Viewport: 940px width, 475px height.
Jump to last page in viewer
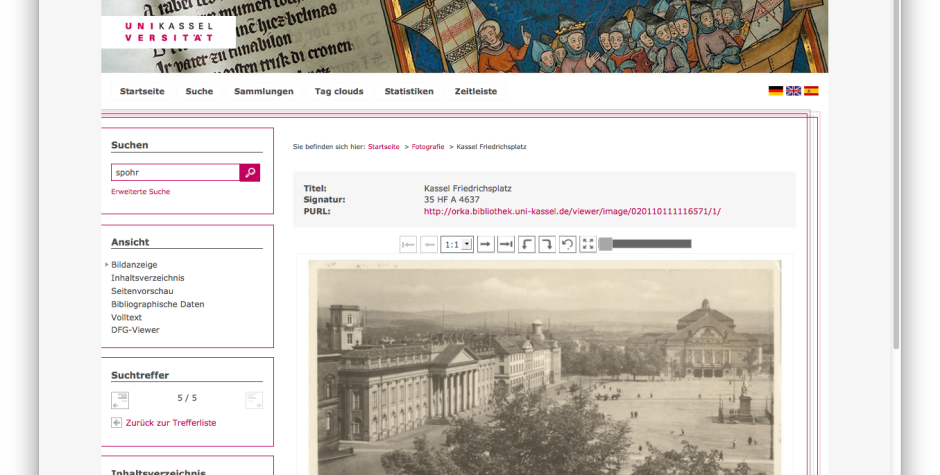(506, 244)
